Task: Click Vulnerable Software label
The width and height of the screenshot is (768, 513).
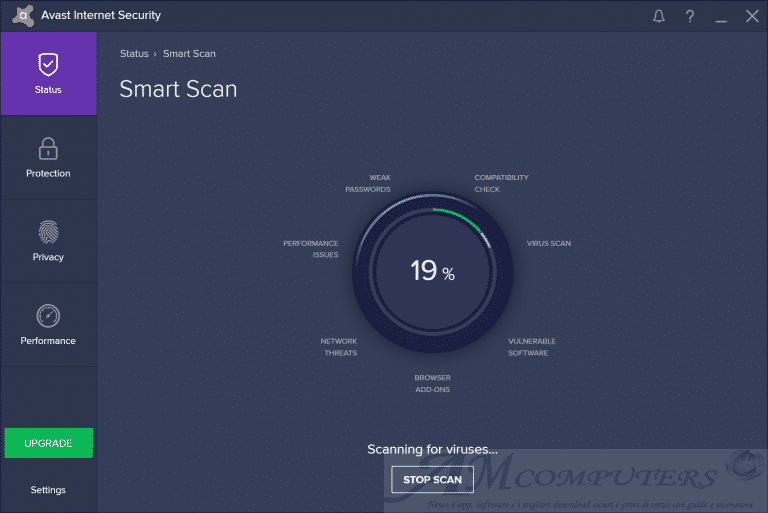Action: (531, 347)
